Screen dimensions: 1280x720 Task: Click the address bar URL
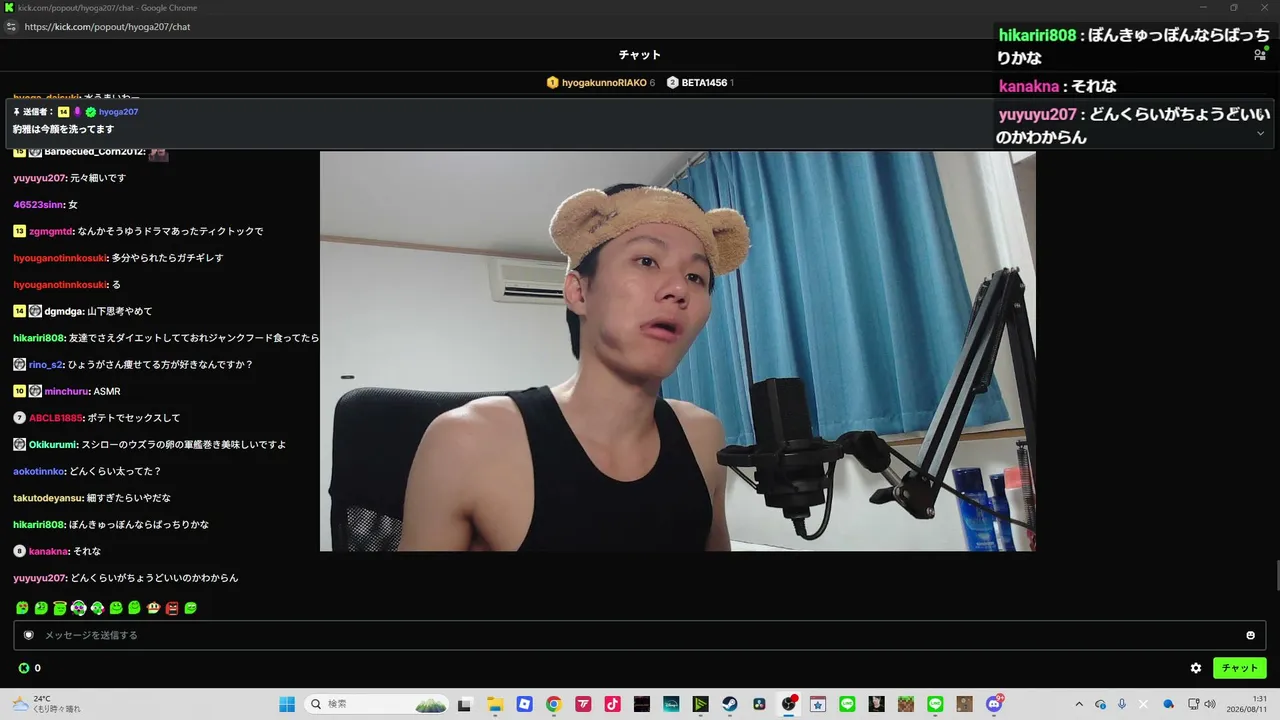[x=107, y=27]
